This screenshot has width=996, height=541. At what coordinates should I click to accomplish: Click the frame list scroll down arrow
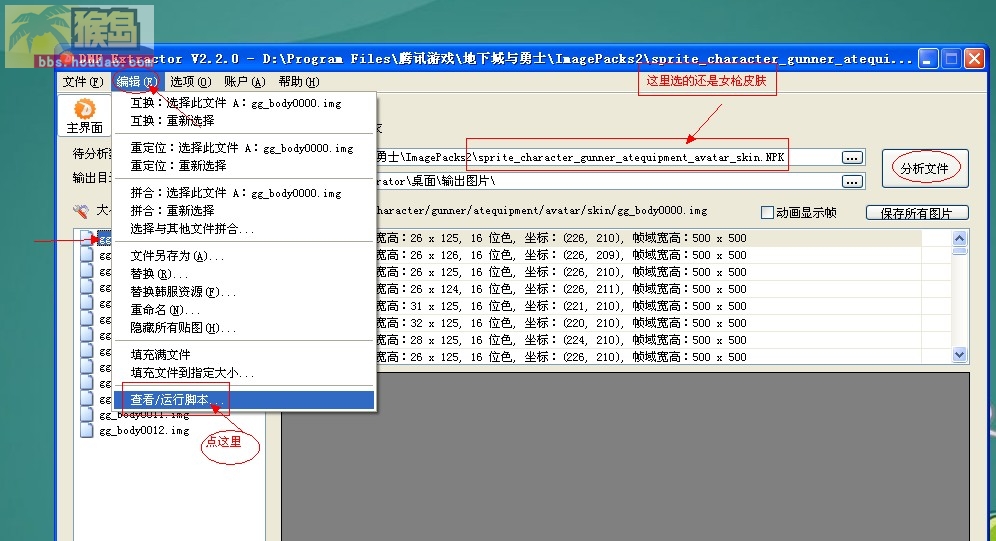tap(959, 355)
